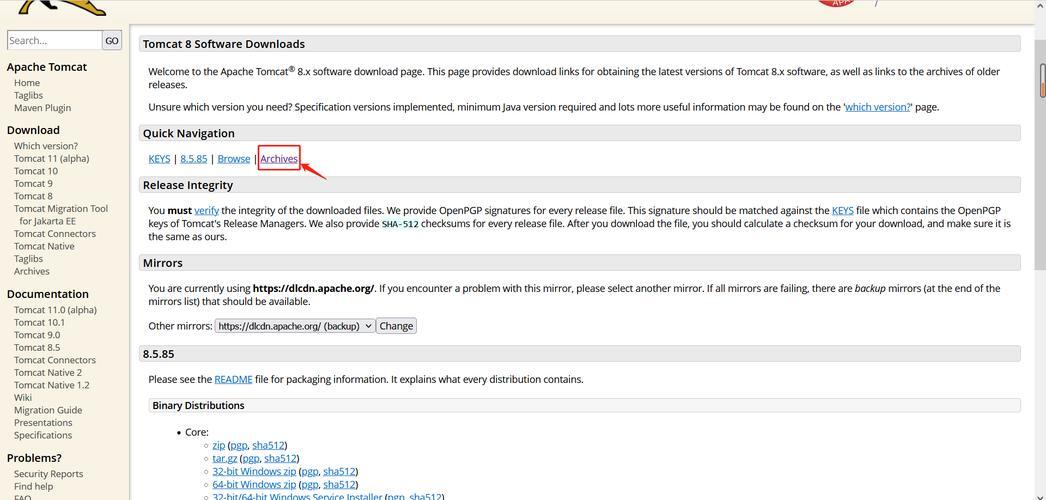Open the Home sidebar link

(27, 83)
